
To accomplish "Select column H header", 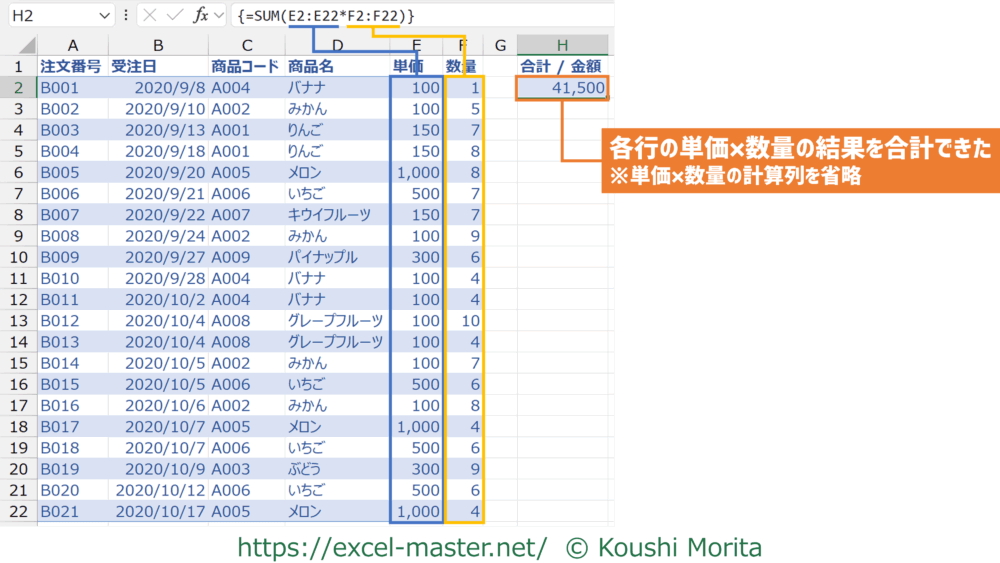I will (562, 45).
